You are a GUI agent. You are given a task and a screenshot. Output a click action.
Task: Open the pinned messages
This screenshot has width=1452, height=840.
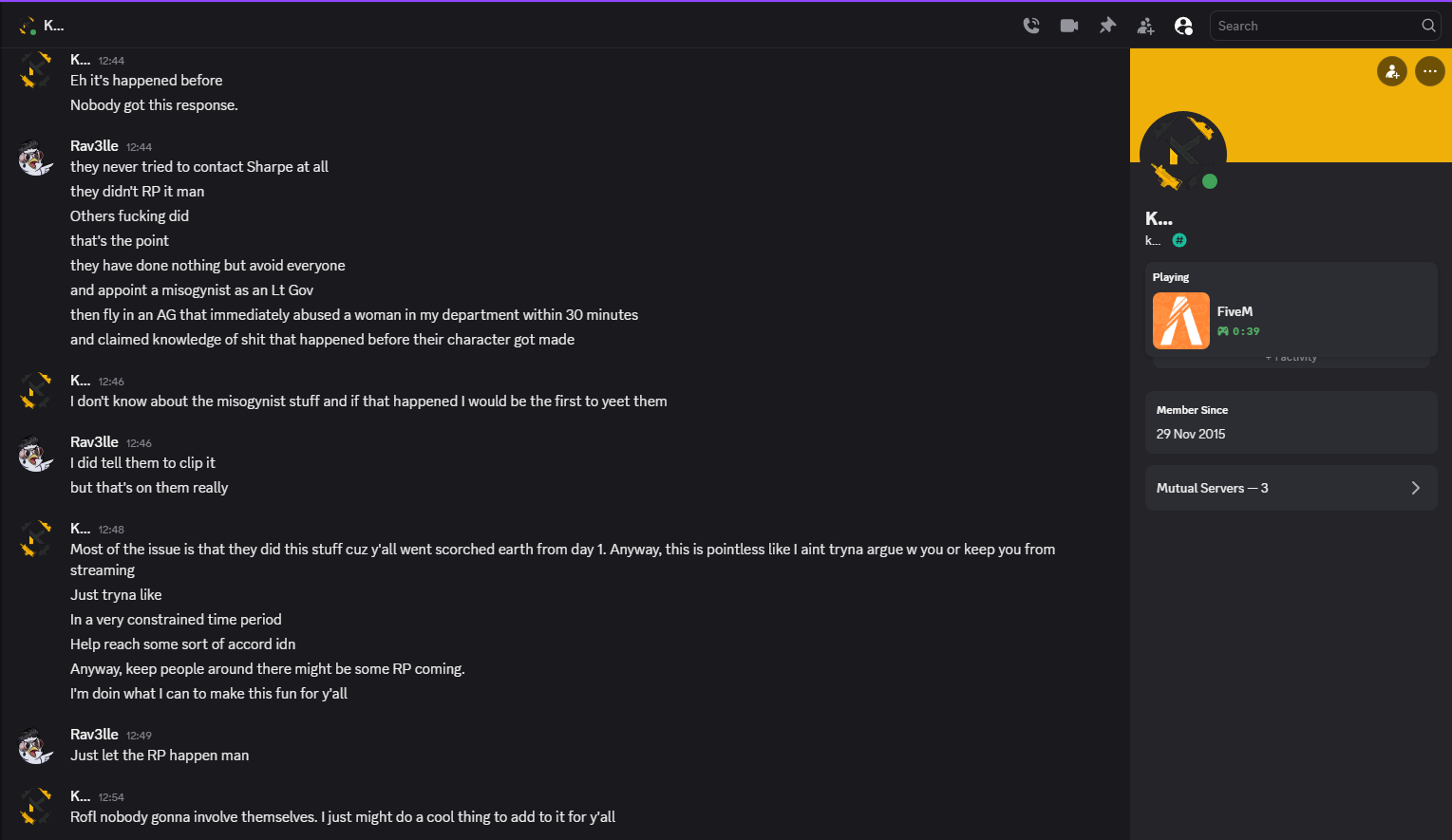tap(1107, 26)
